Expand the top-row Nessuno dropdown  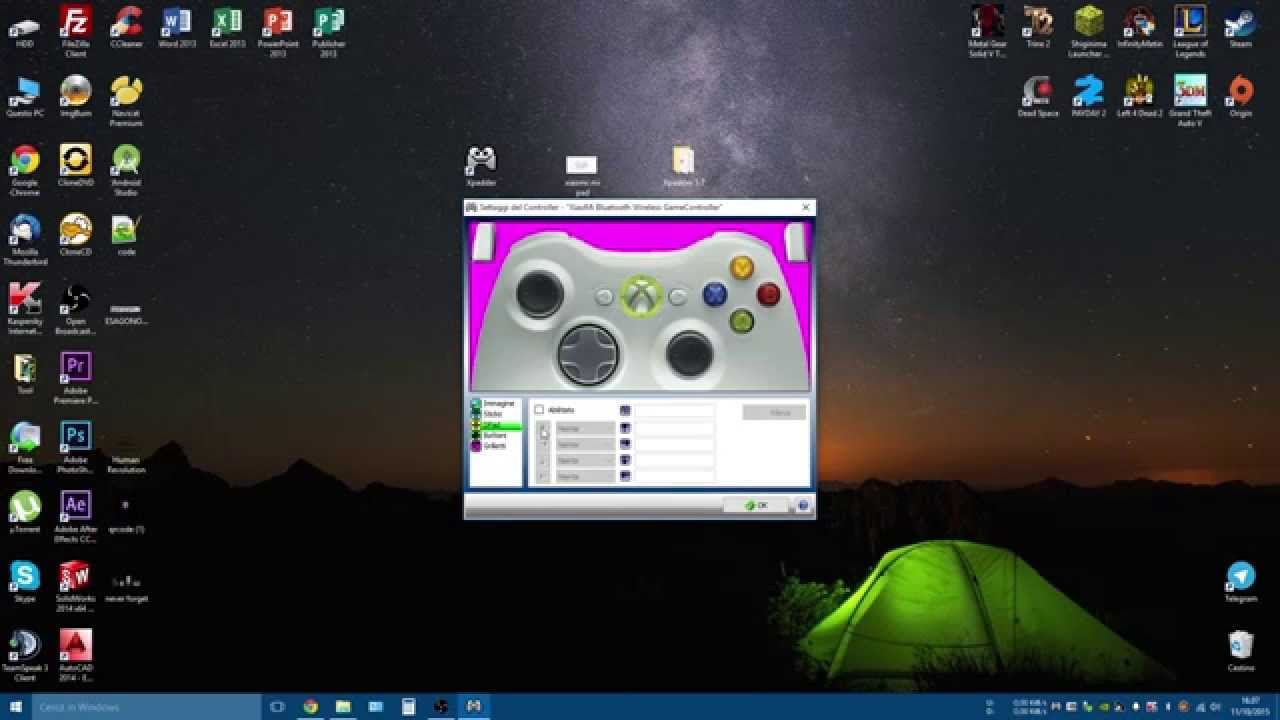pos(585,428)
